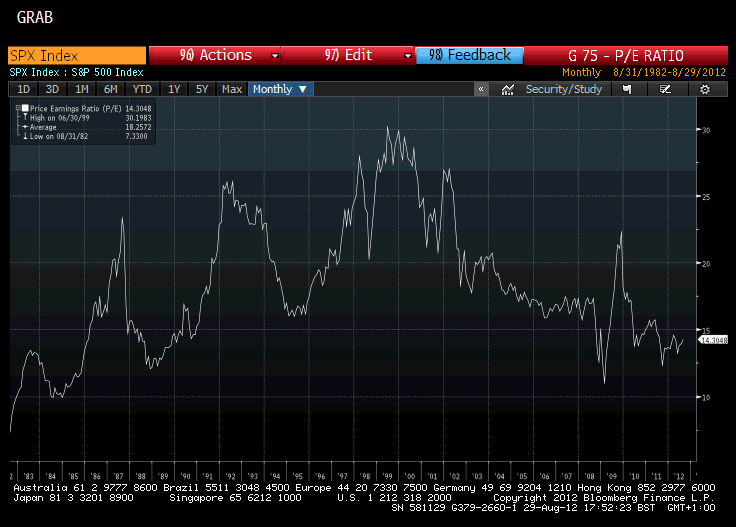Click the 98) Feedback button
This screenshot has height=527, width=736.
(x=469, y=55)
